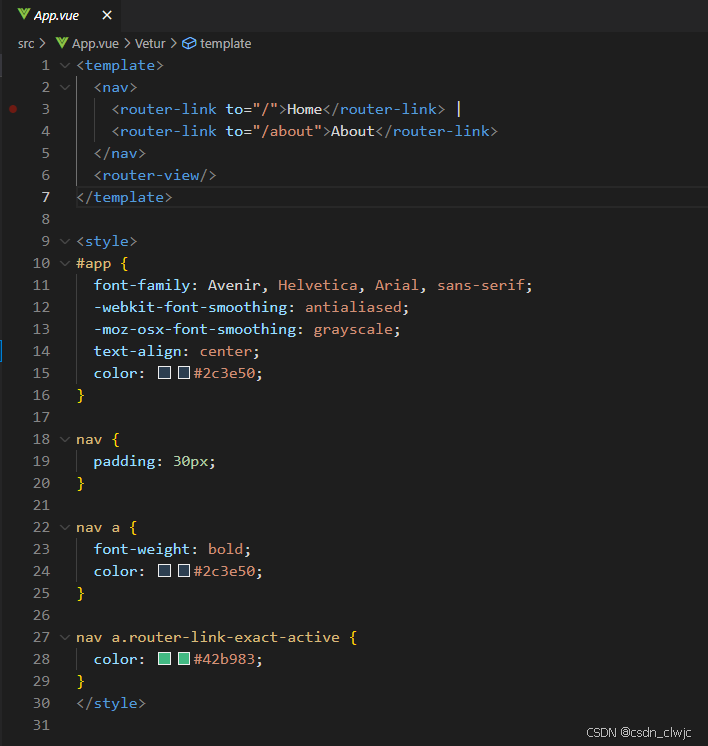The image size is (708, 746).
Task: Click the template breadcrumb label
Action: point(226,44)
